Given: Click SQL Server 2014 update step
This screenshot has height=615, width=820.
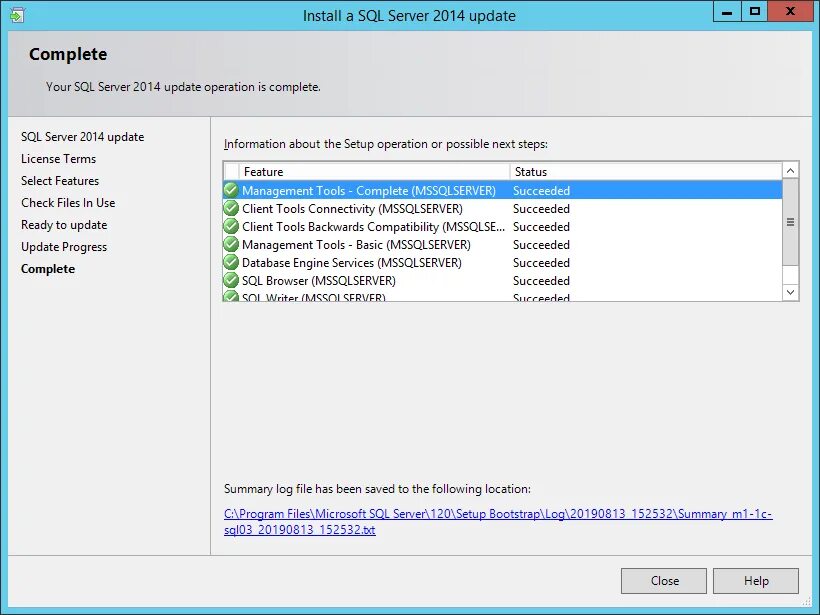Looking at the screenshot, I should click(x=83, y=137).
